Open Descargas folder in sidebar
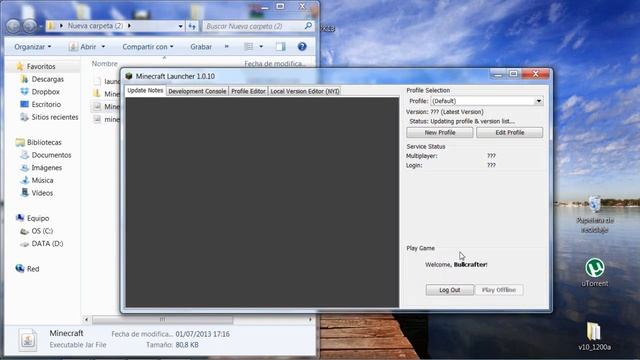640x360 pixels. coord(48,79)
